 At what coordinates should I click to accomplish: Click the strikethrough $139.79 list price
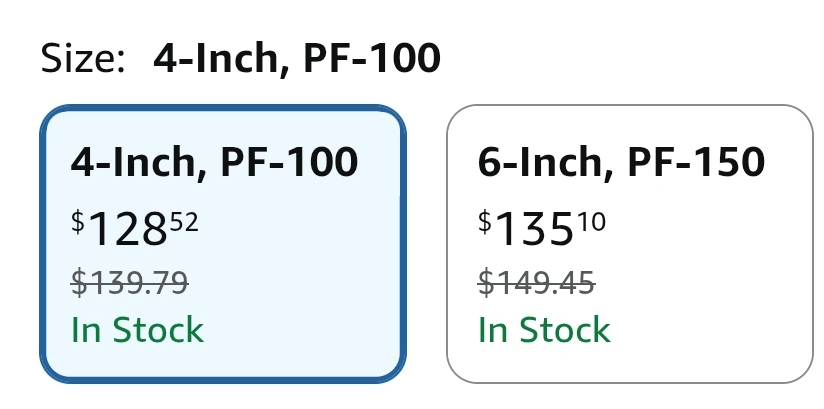(130, 282)
